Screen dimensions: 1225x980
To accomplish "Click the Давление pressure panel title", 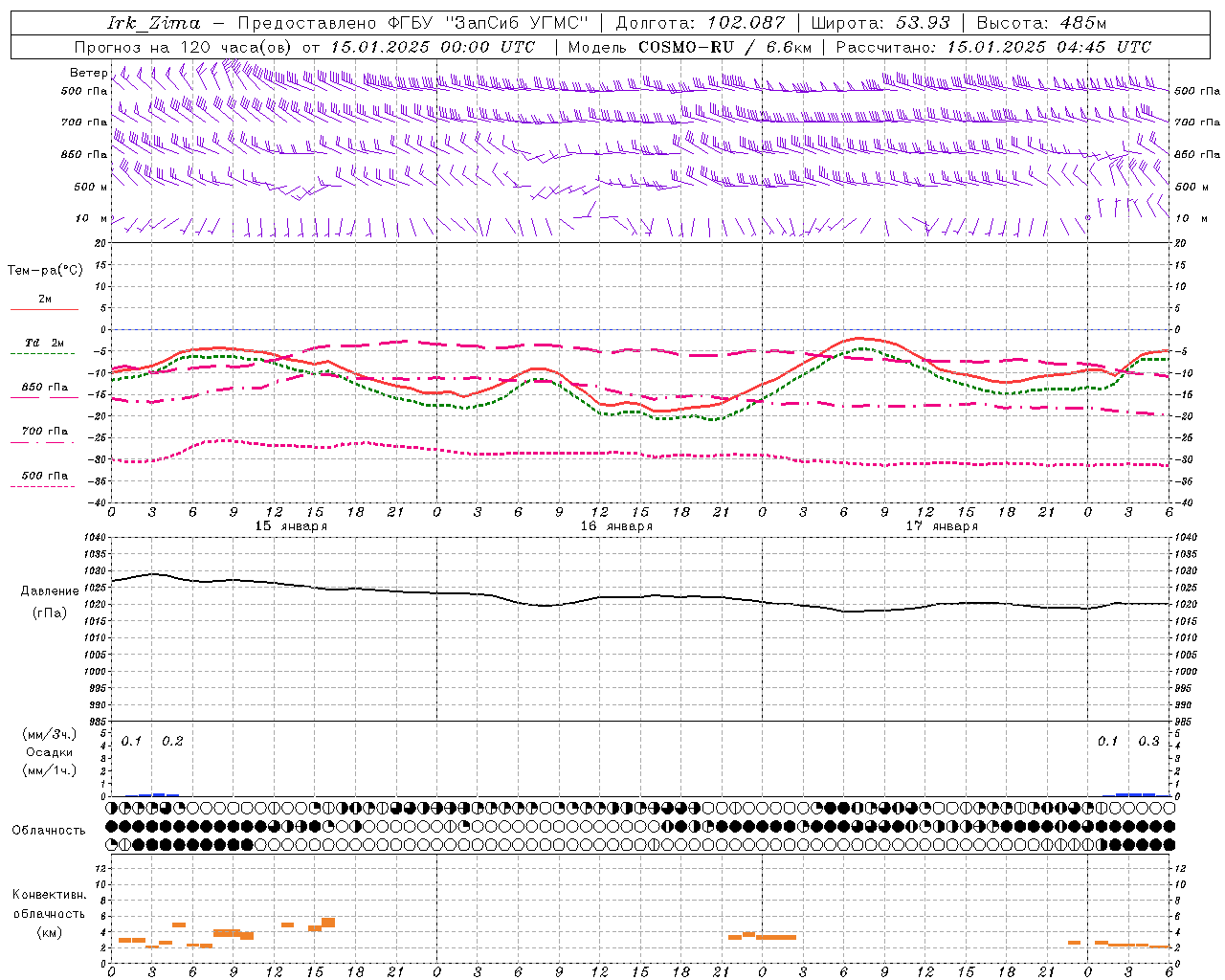I will point(50,591).
